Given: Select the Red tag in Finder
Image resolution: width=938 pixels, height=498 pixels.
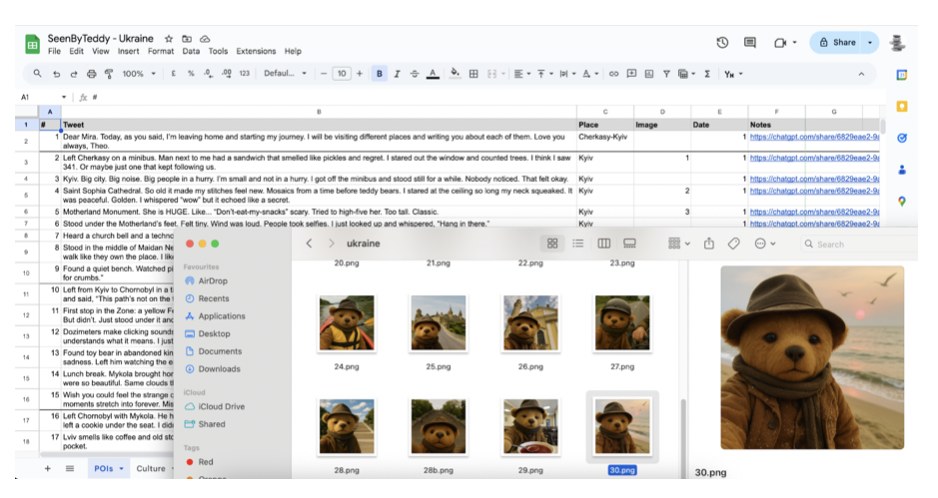Looking at the screenshot, I should (x=200, y=461).
